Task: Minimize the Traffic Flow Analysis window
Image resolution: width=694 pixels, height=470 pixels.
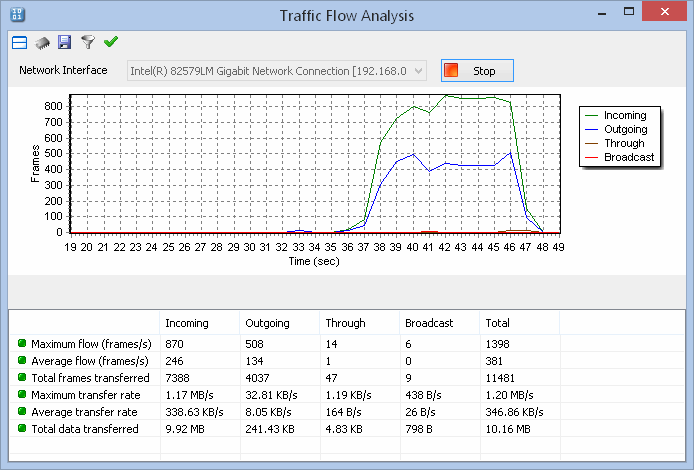Action: point(599,15)
